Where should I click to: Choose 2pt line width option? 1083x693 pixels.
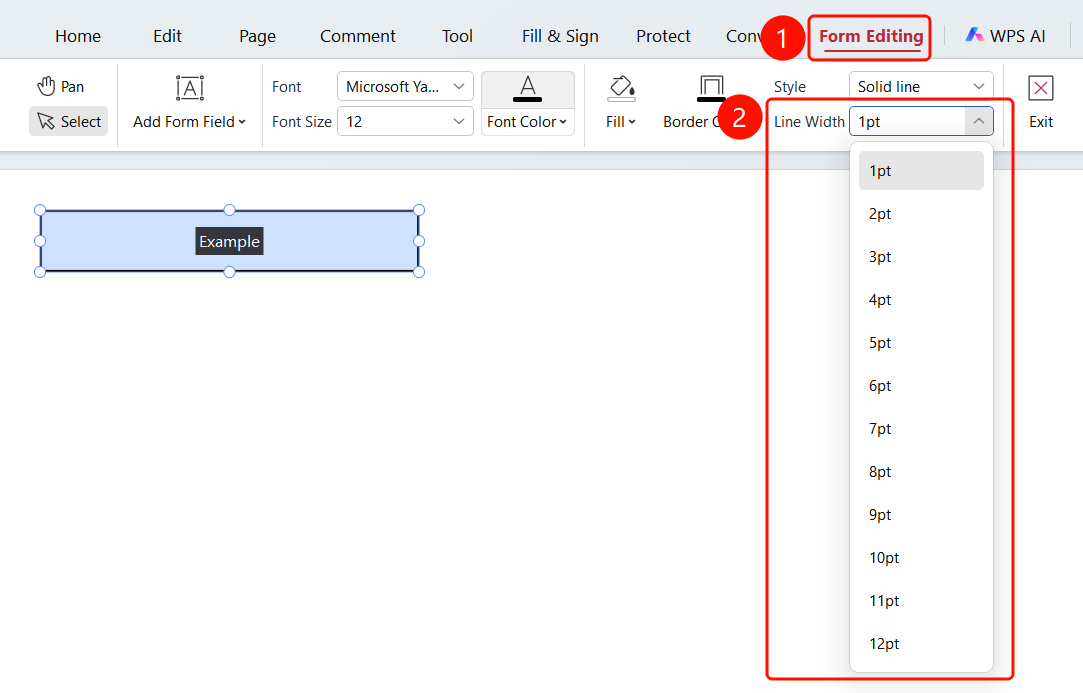coord(921,213)
